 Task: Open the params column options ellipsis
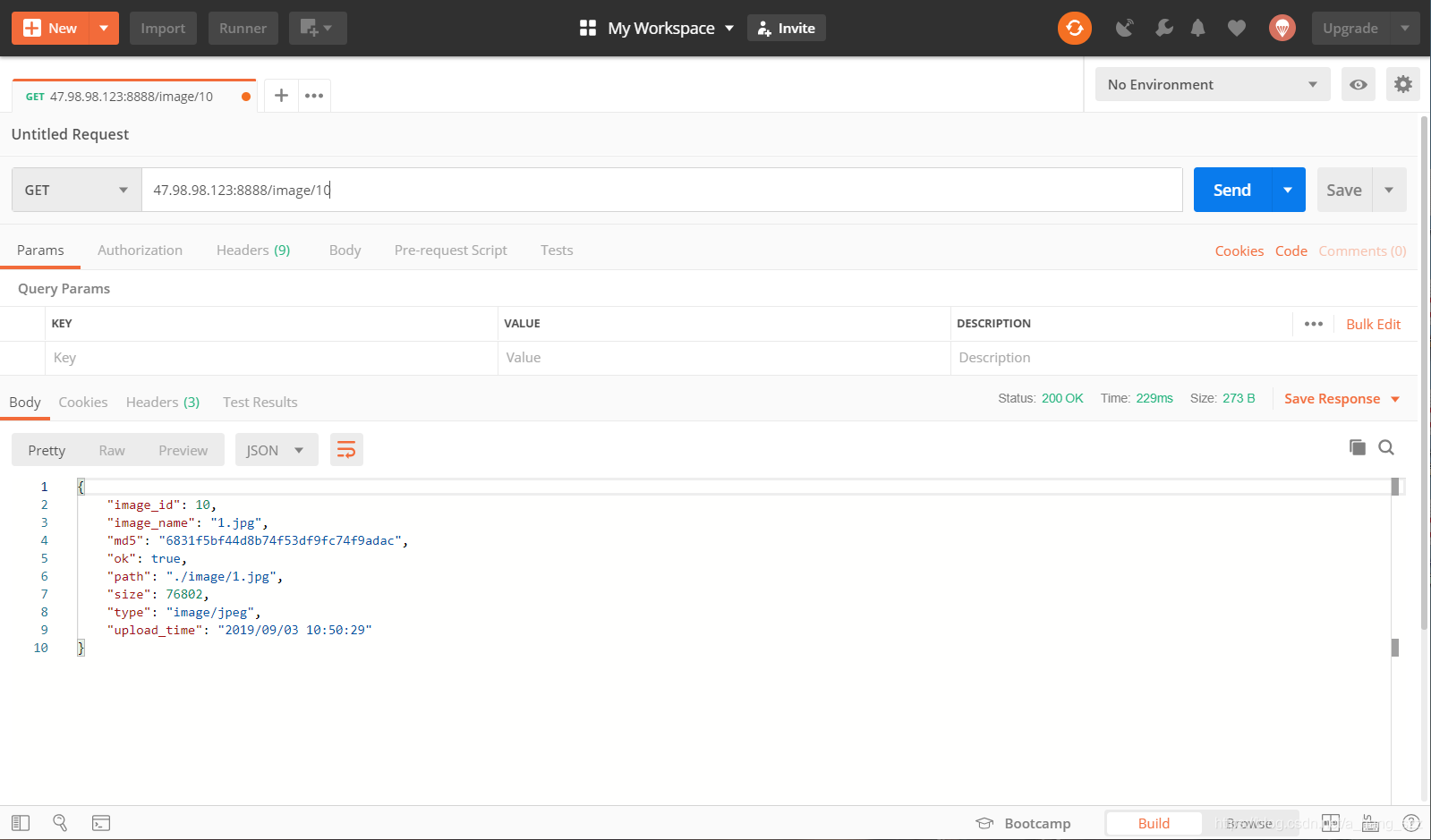[1313, 324]
